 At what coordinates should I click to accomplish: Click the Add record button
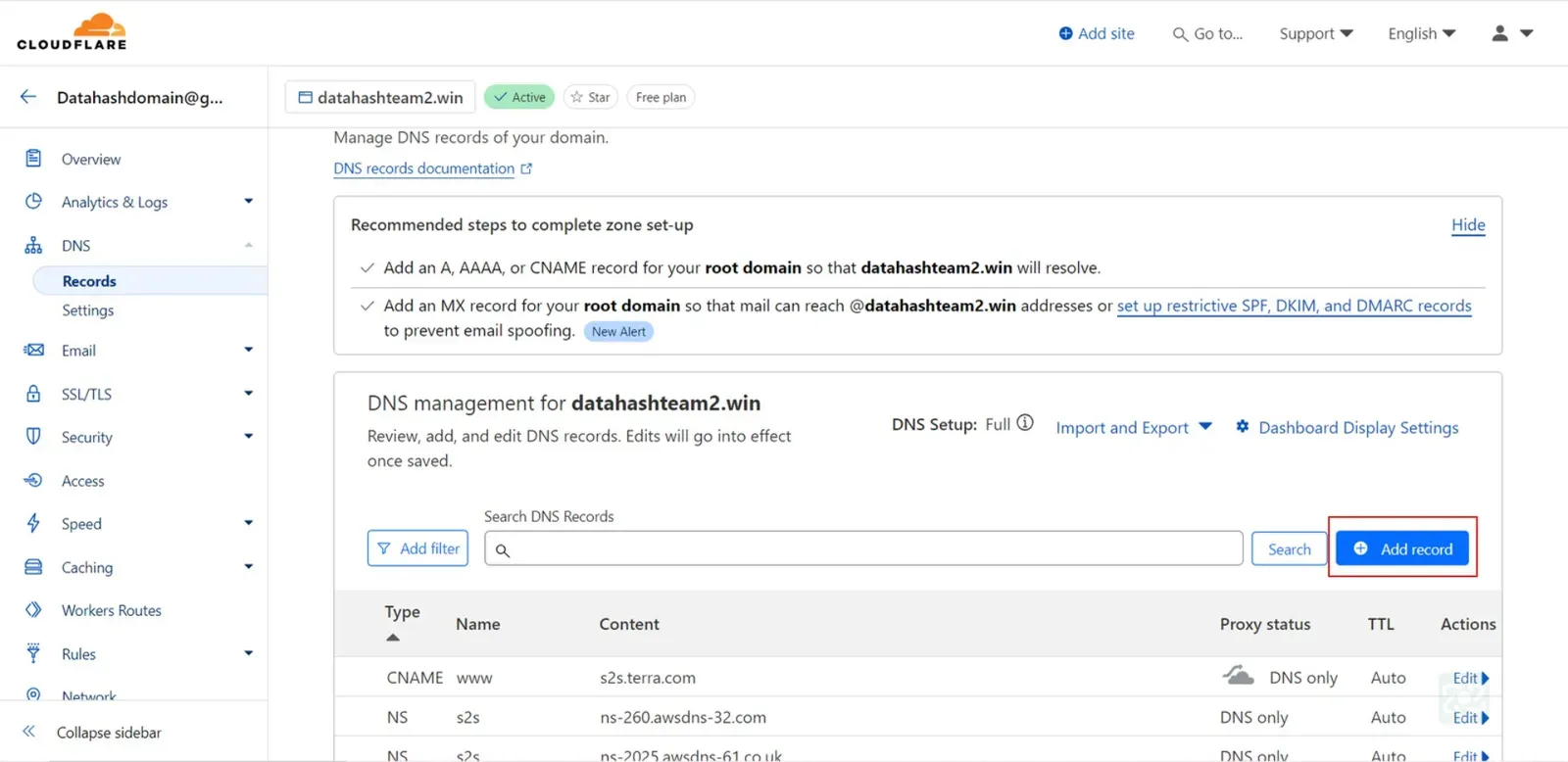(x=1402, y=548)
